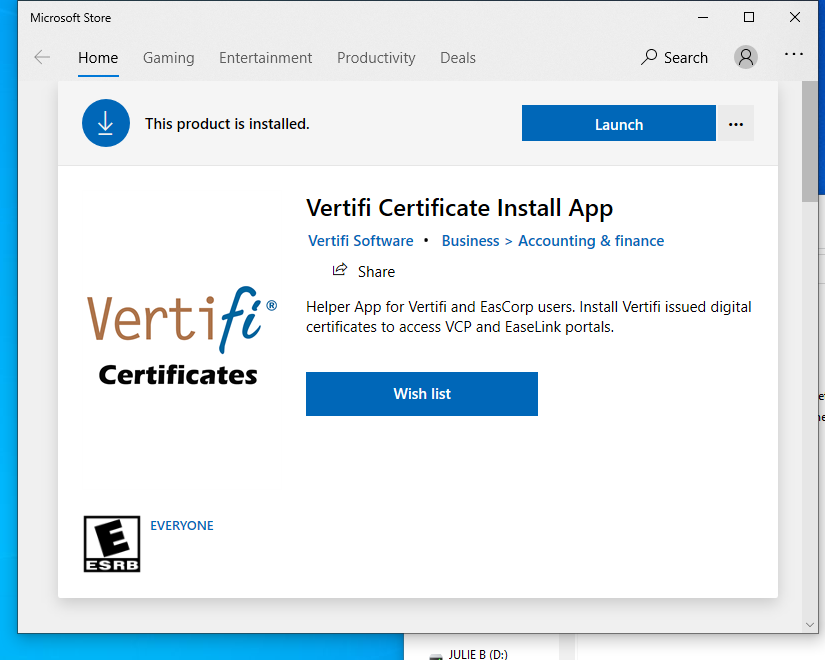Open the user account profile icon
This screenshot has height=660, width=825.
[x=746, y=57]
